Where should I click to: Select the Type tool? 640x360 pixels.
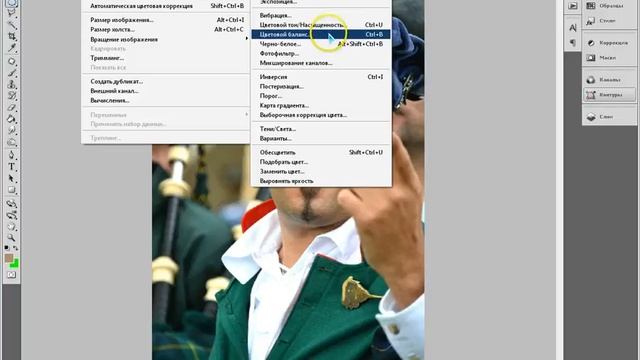(x=11, y=167)
